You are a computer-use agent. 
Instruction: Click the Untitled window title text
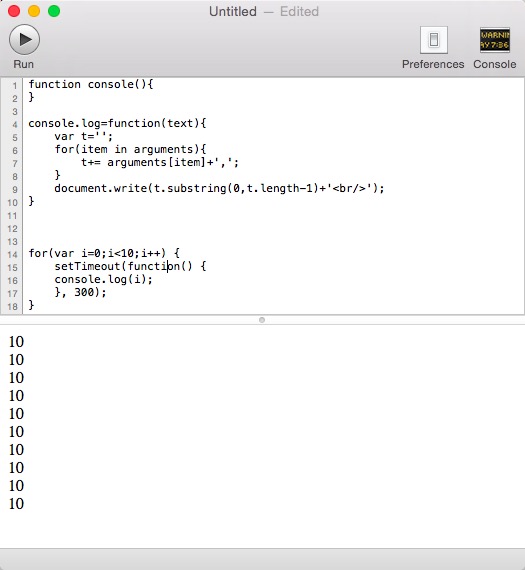tap(233, 11)
